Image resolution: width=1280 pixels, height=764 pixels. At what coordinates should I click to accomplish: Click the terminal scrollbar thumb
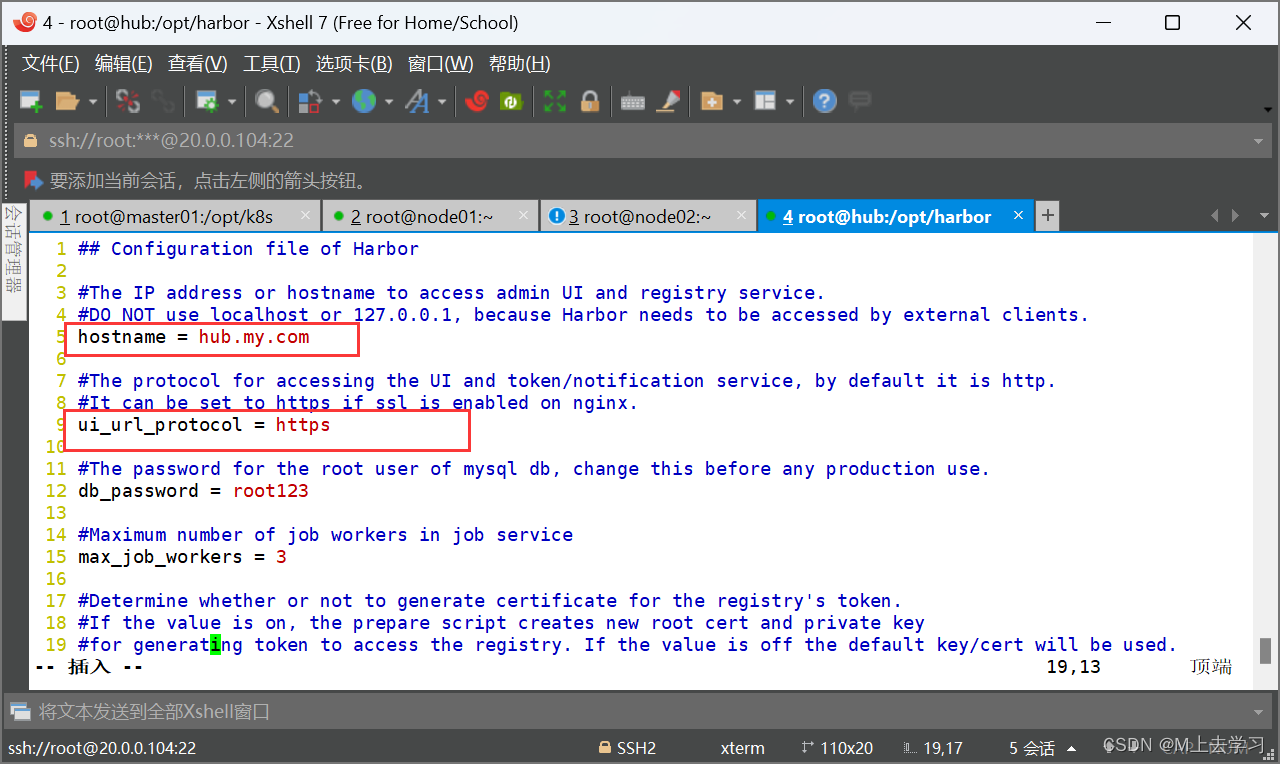pyautogui.click(x=1265, y=650)
